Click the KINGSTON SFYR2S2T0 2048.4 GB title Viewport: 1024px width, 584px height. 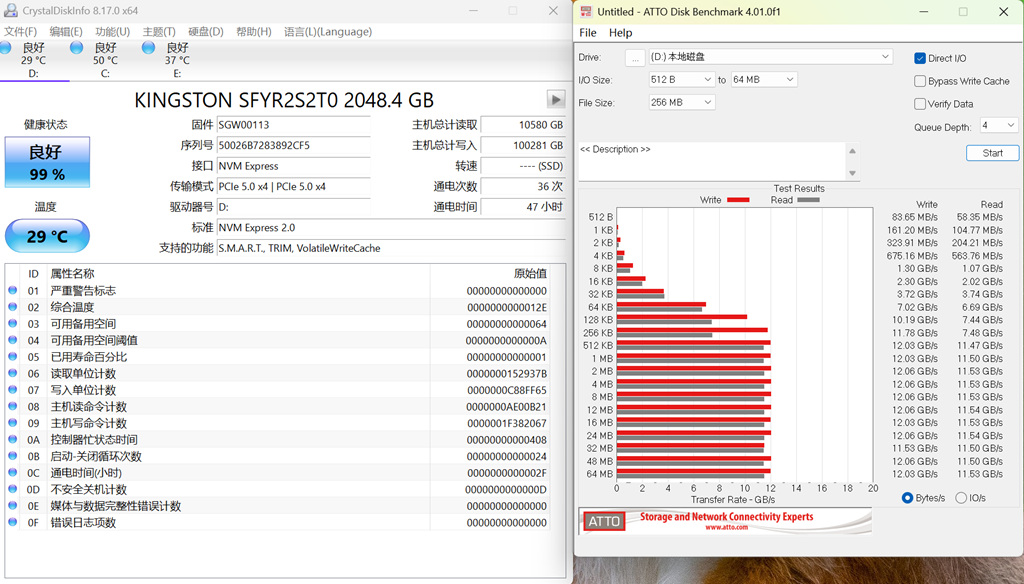point(284,100)
